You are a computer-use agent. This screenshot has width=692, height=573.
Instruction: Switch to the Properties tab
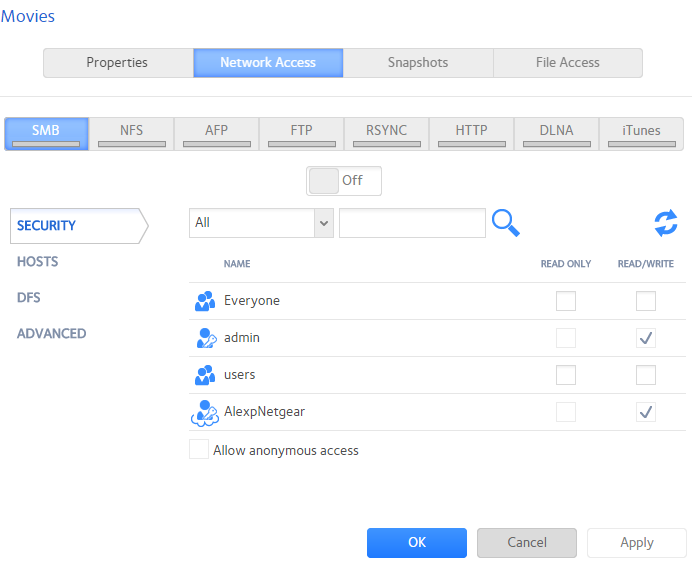coord(118,63)
